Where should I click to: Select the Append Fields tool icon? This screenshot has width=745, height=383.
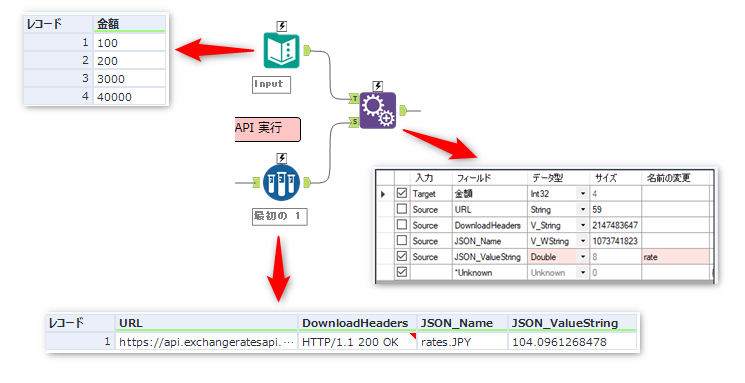coord(378,110)
